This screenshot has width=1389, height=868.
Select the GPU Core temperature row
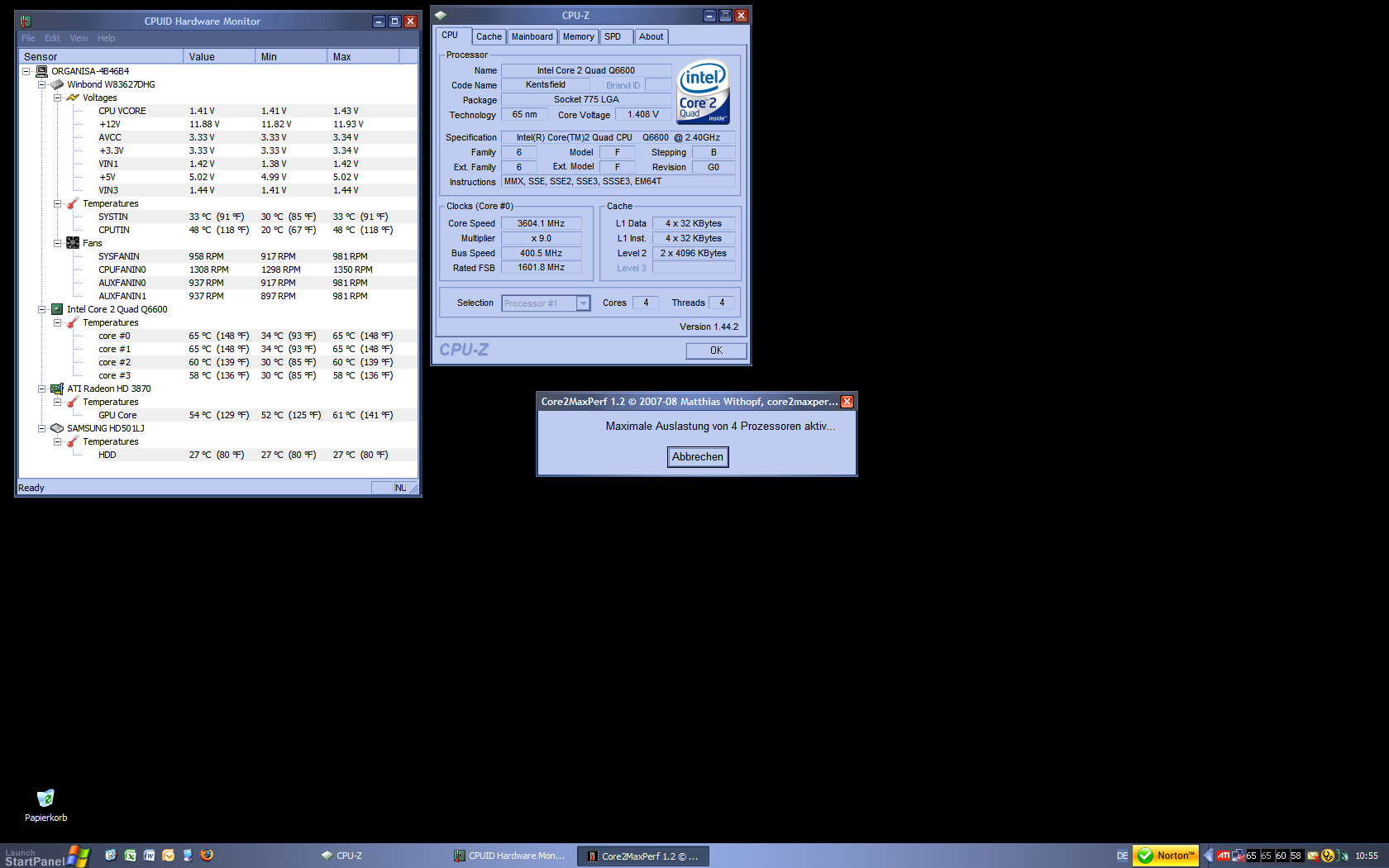(218, 415)
